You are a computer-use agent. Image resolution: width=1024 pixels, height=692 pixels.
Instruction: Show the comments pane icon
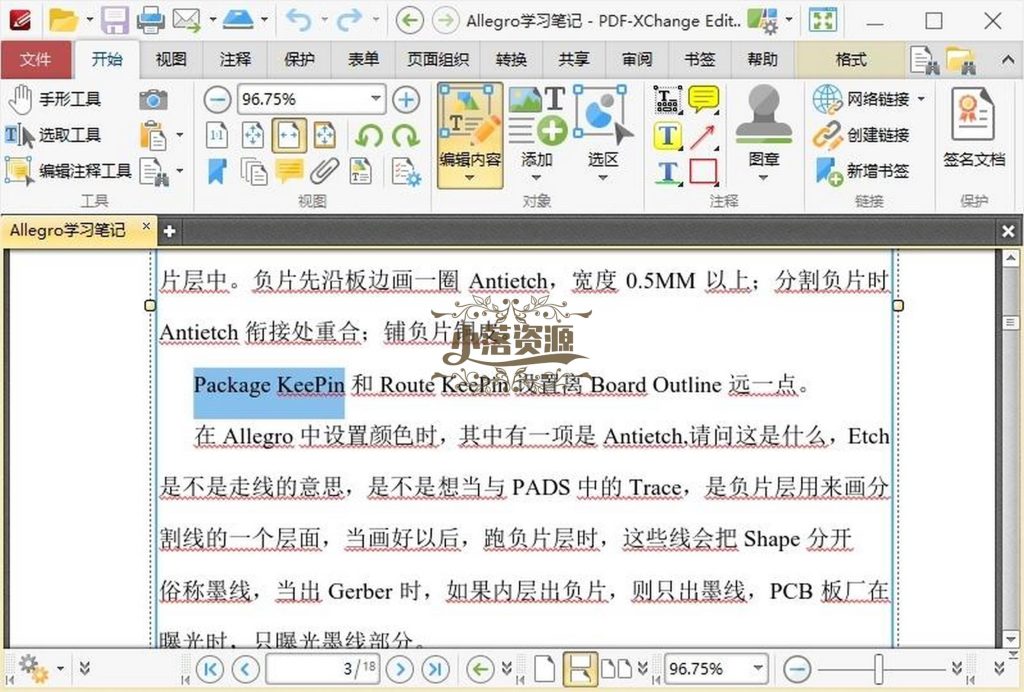click(x=289, y=171)
